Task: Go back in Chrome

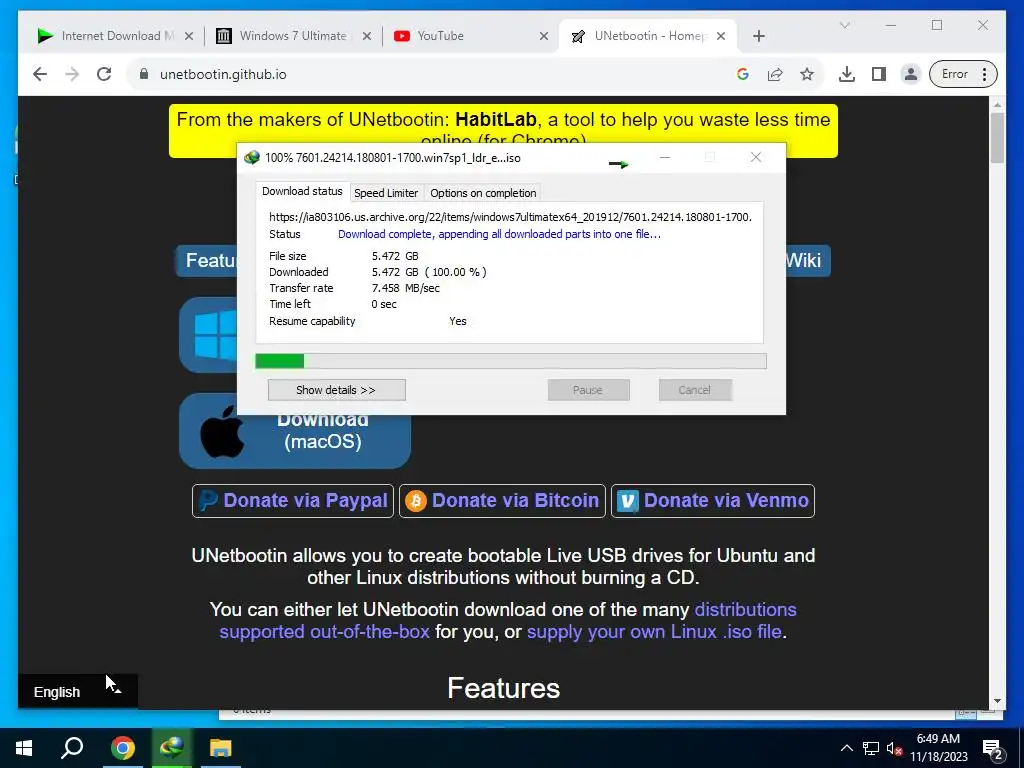Action: click(40, 74)
